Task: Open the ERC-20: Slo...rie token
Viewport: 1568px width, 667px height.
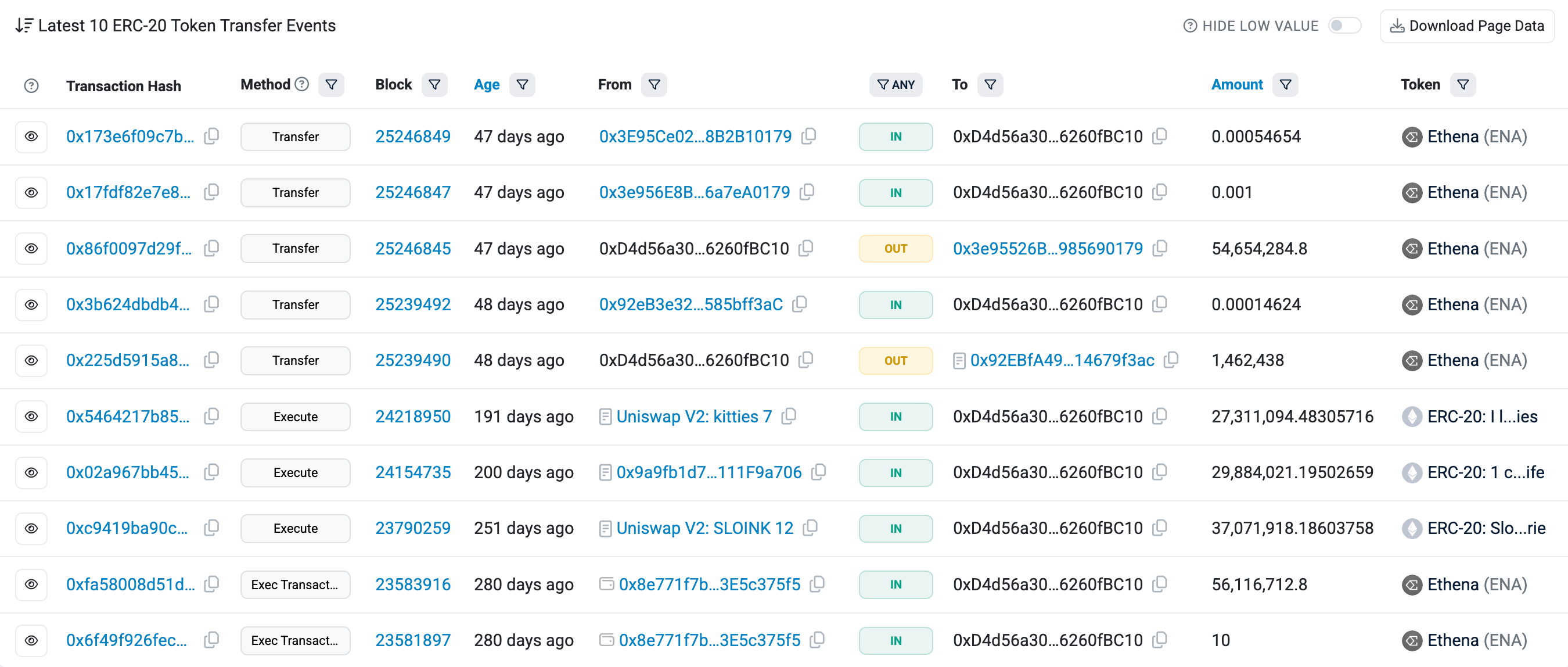Action: pos(1486,528)
